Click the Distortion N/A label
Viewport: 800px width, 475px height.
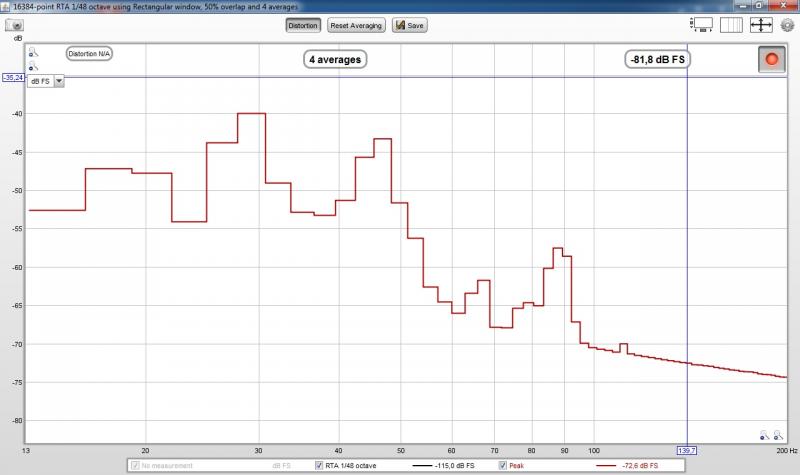pyautogui.click(x=89, y=54)
